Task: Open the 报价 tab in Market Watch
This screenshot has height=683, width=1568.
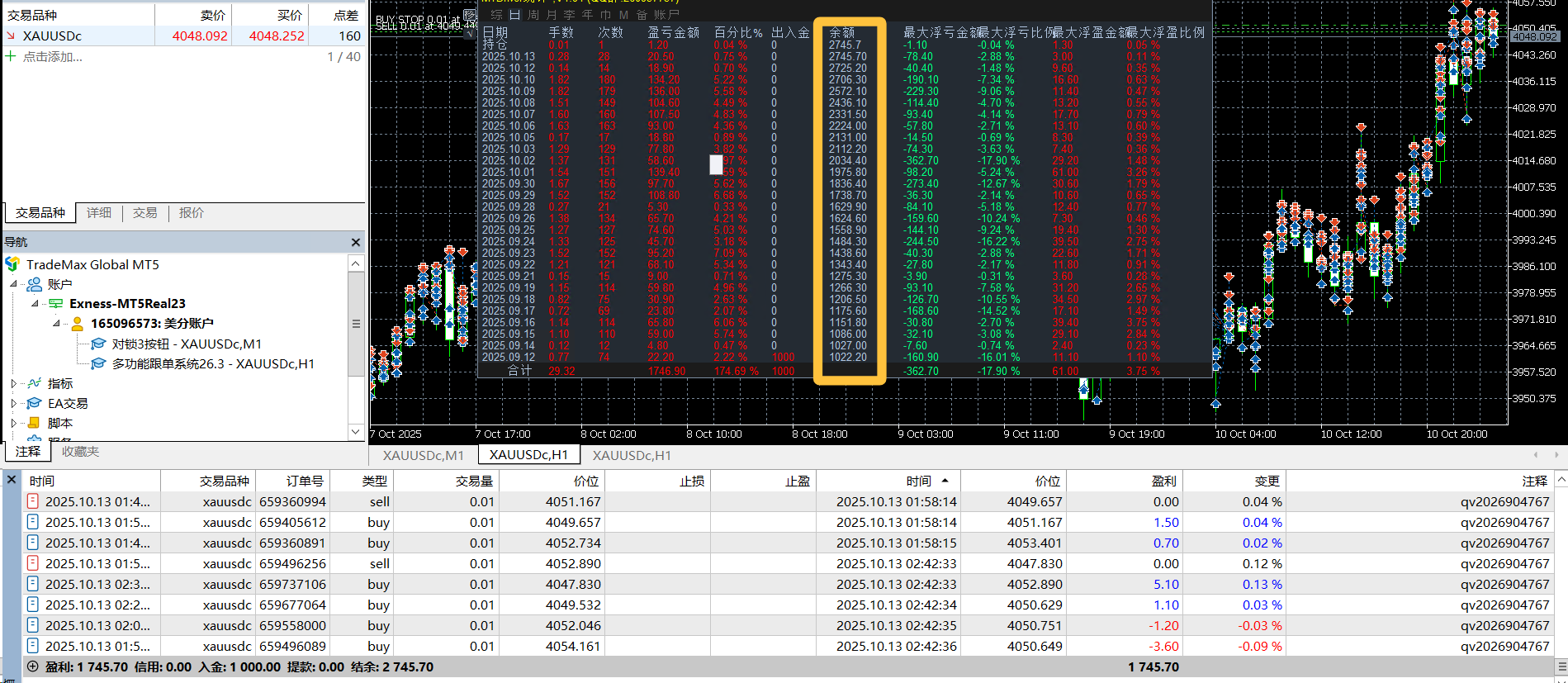Action: (x=192, y=213)
